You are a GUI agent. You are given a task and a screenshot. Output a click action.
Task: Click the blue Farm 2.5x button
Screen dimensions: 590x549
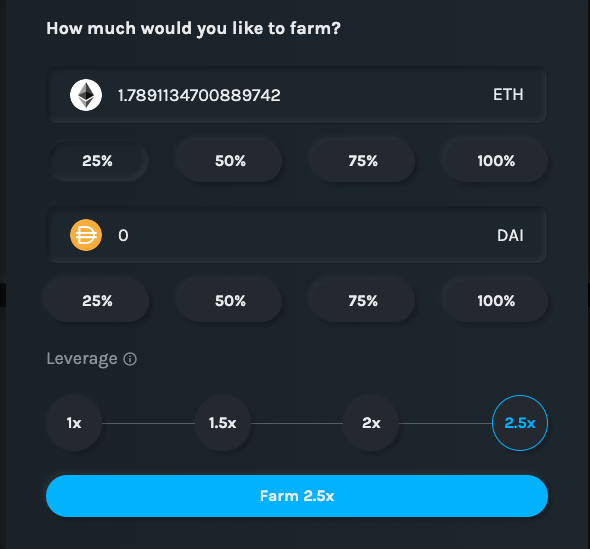pos(297,496)
